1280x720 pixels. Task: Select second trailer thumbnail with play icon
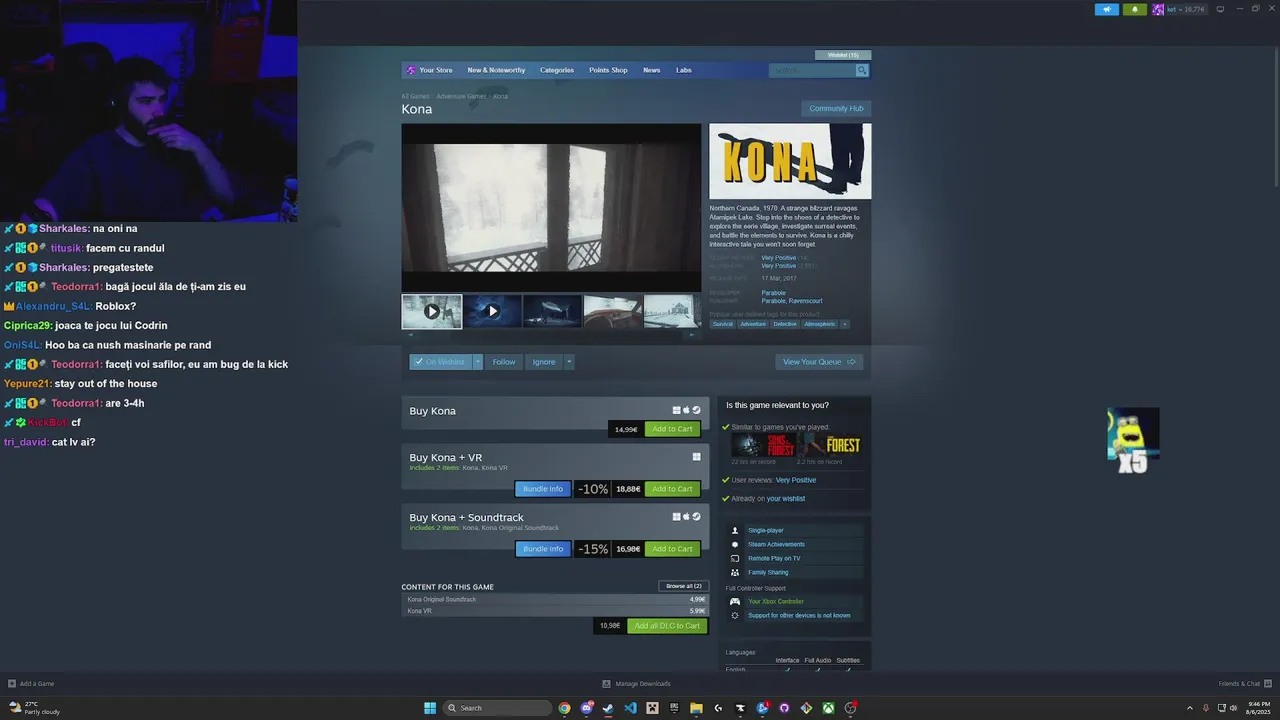(x=492, y=311)
